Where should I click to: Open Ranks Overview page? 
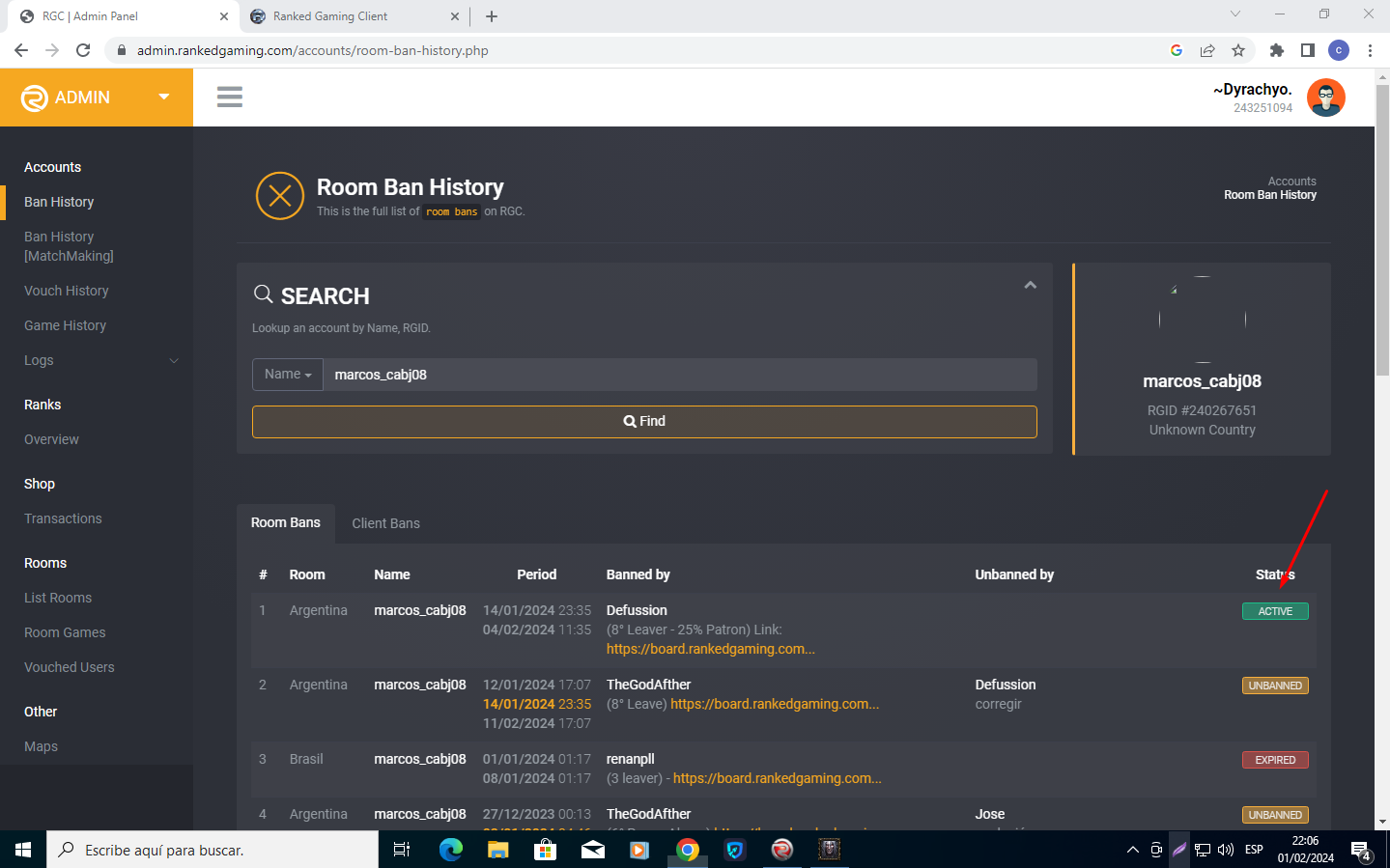click(x=51, y=439)
